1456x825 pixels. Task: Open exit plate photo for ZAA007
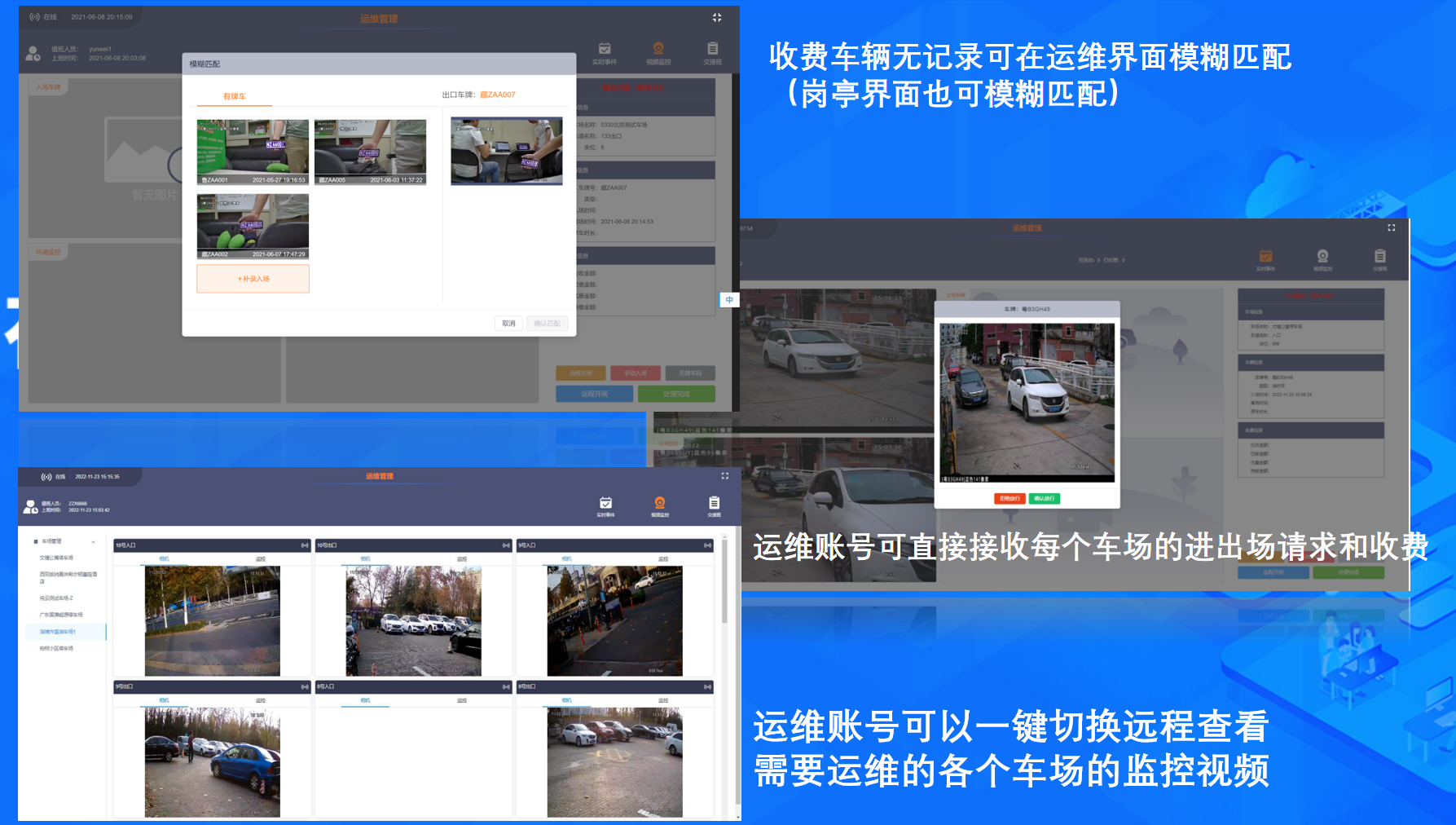507,151
